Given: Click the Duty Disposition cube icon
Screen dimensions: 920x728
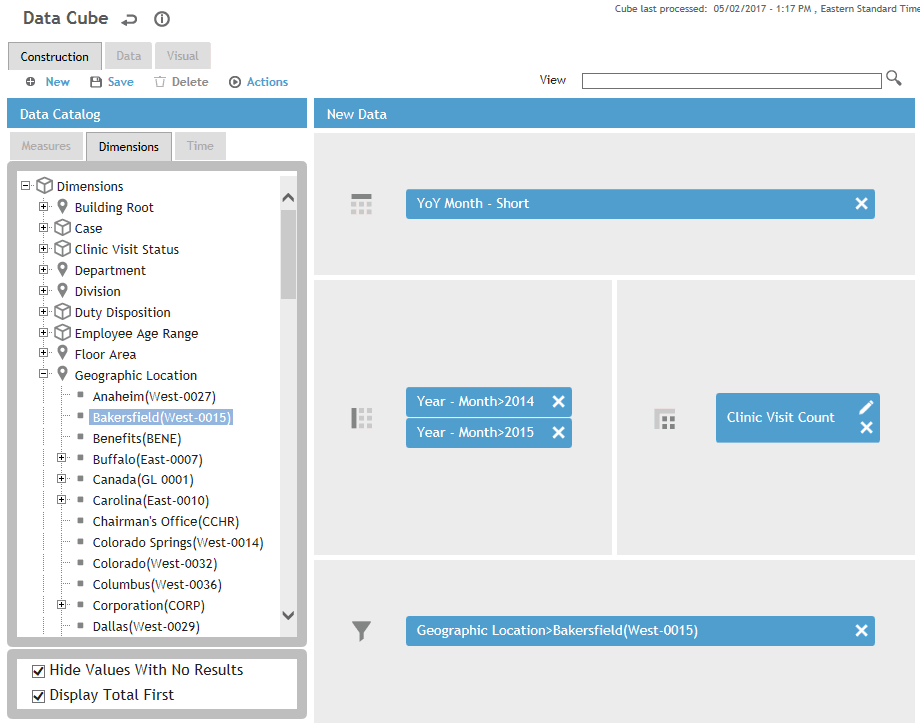Looking at the screenshot, I should pyautogui.click(x=63, y=311).
